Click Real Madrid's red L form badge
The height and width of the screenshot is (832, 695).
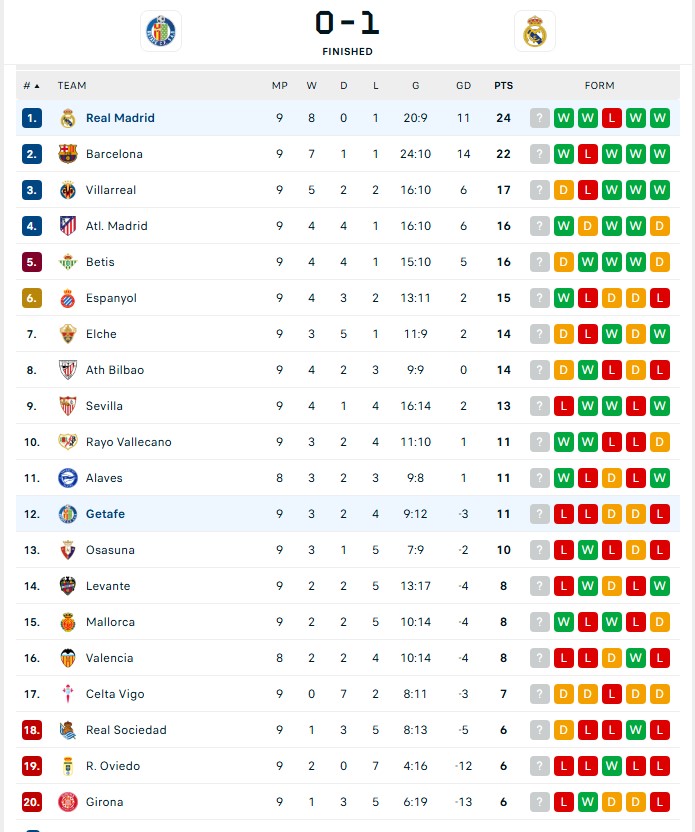(612, 118)
